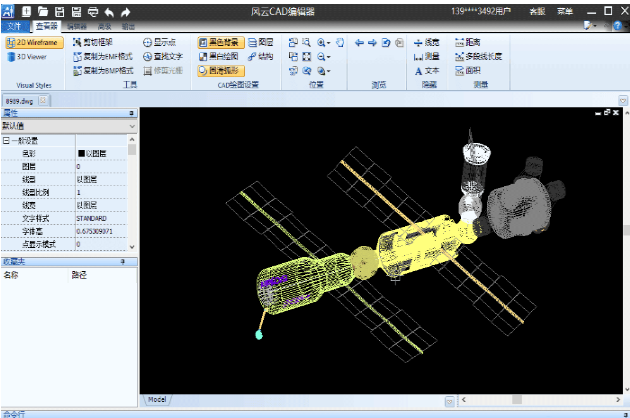The height and width of the screenshot is (418, 630).
Task: Click the Model layout tab
Action: 157,399
